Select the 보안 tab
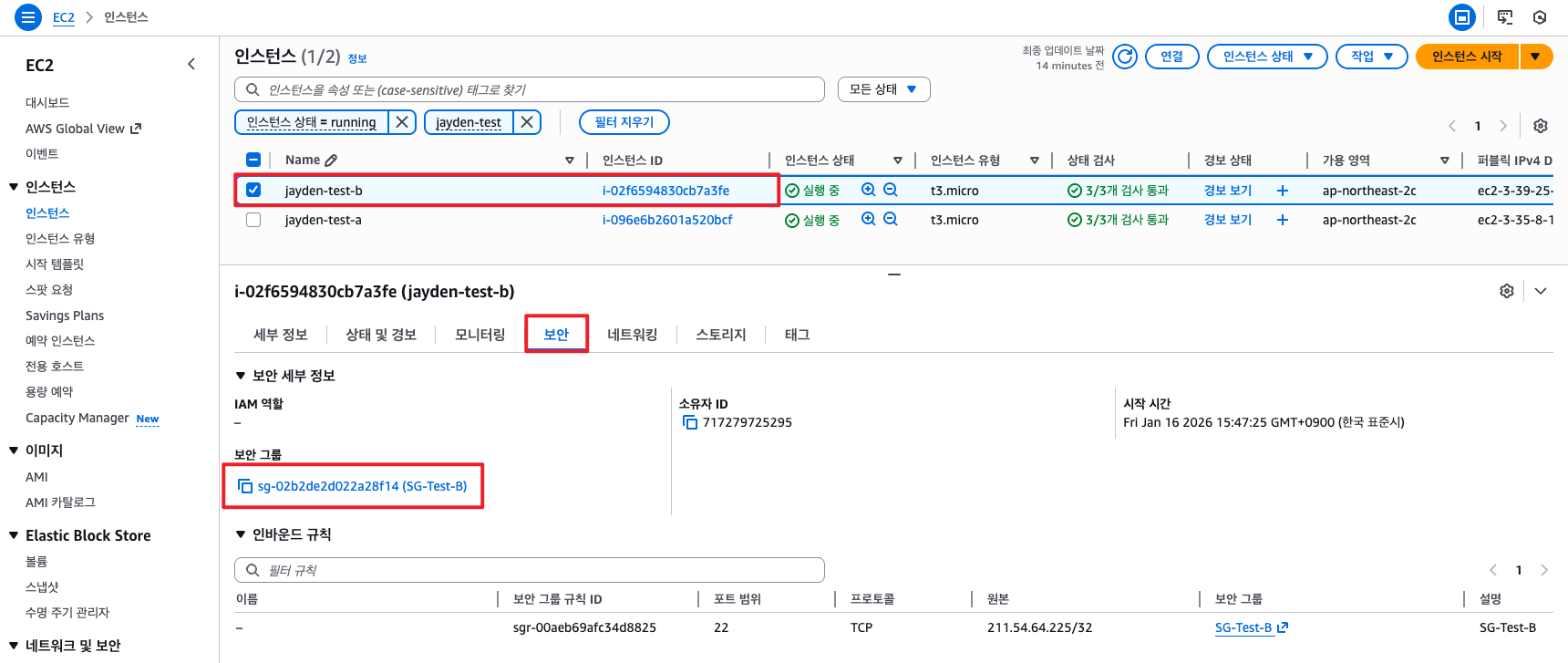 pyautogui.click(x=556, y=335)
